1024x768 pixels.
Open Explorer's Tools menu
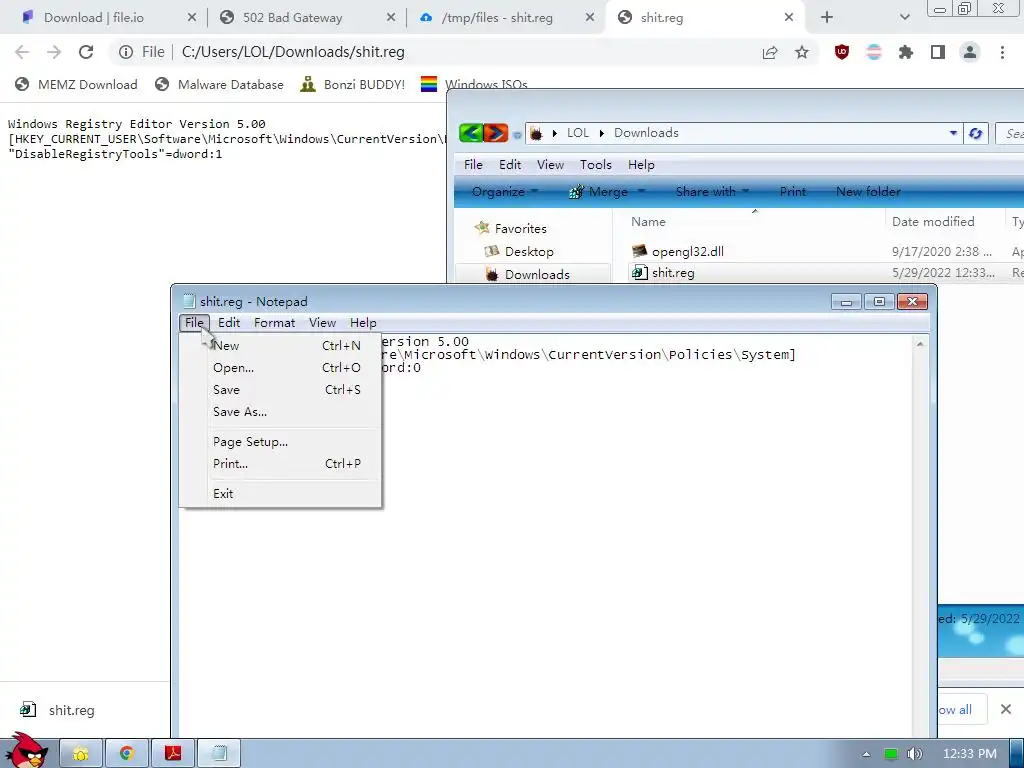(x=596, y=165)
